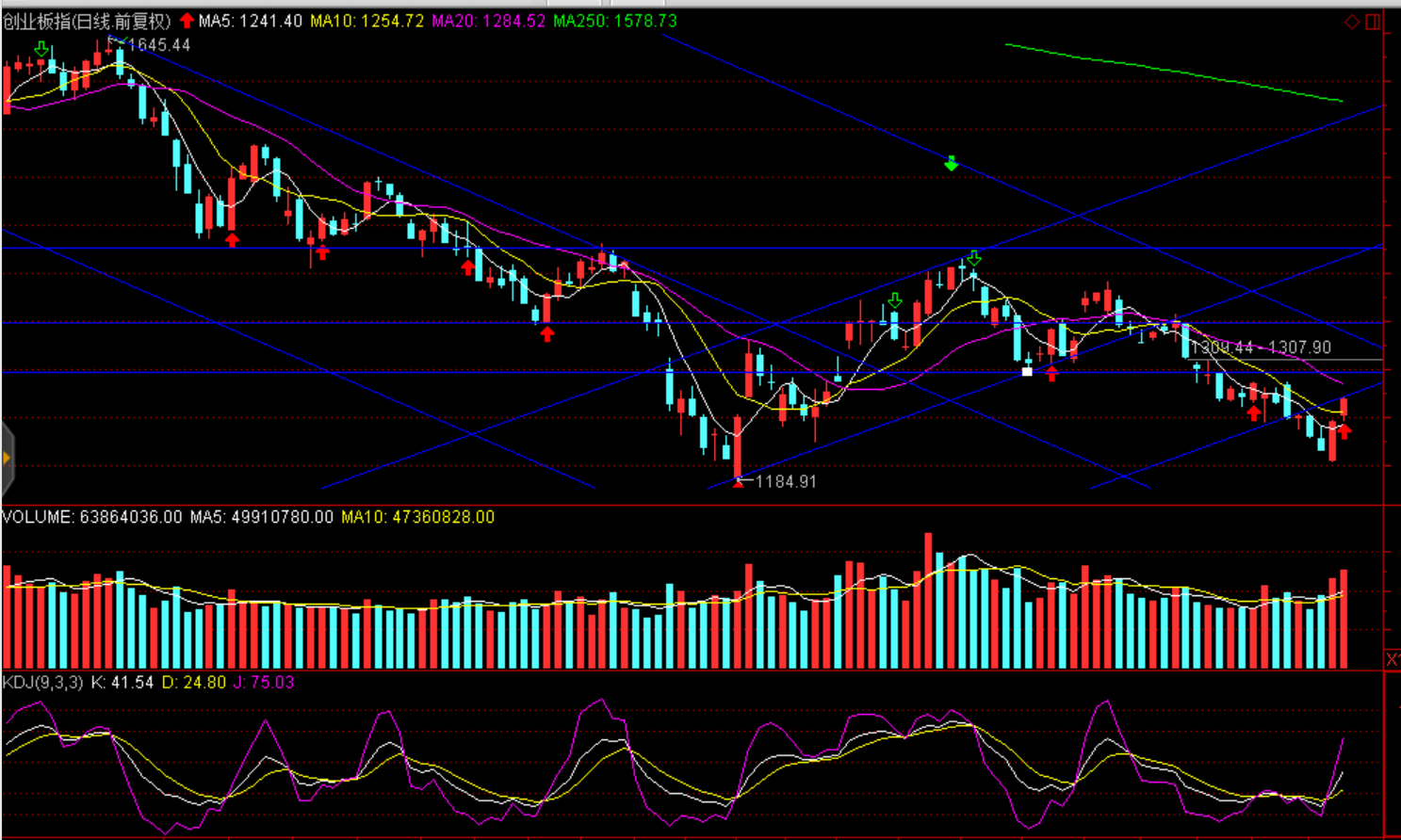Click the filled green down arrow marker

tap(952, 164)
